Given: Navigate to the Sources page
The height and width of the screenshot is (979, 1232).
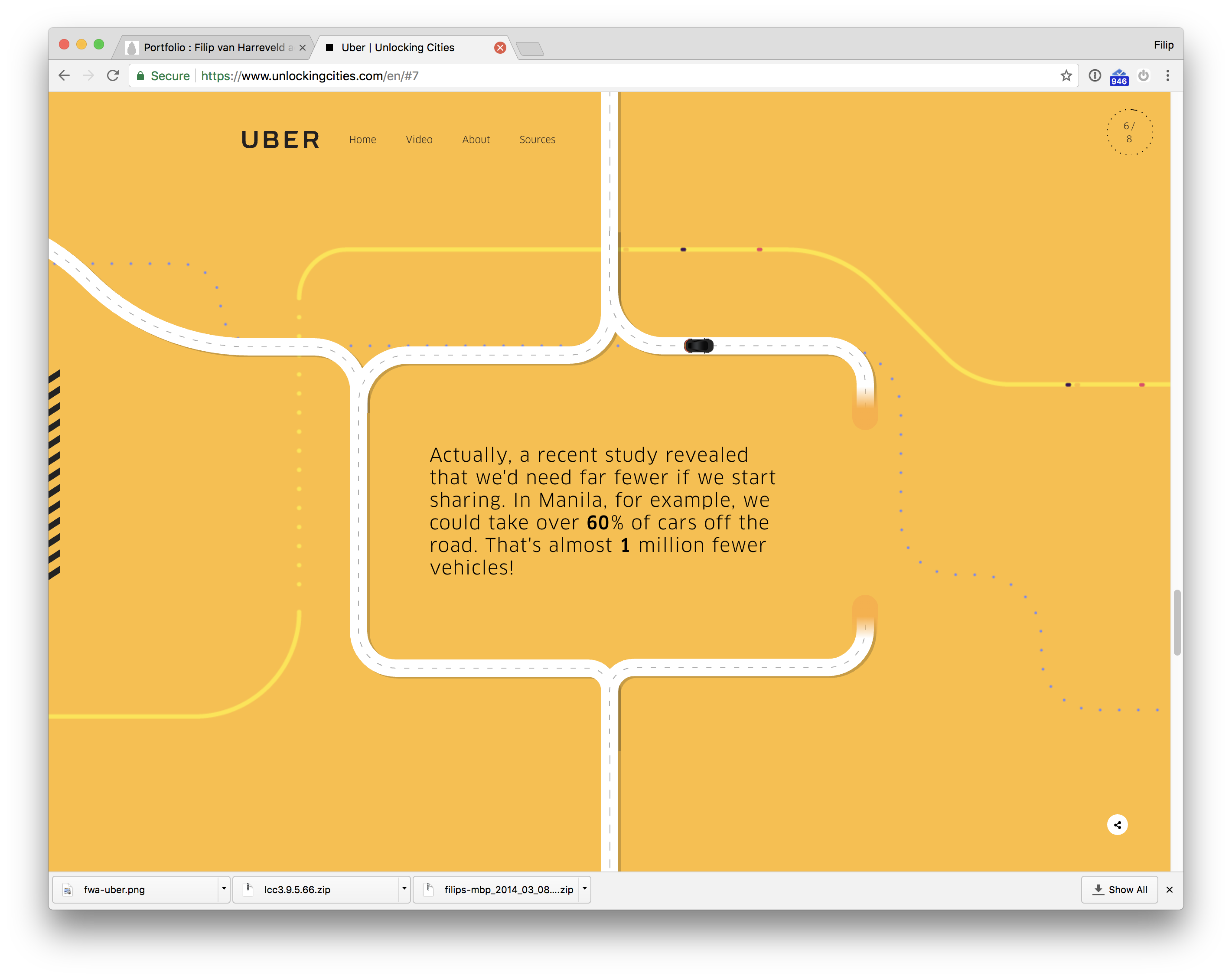Looking at the screenshot, I should click(x=537, y=140).
